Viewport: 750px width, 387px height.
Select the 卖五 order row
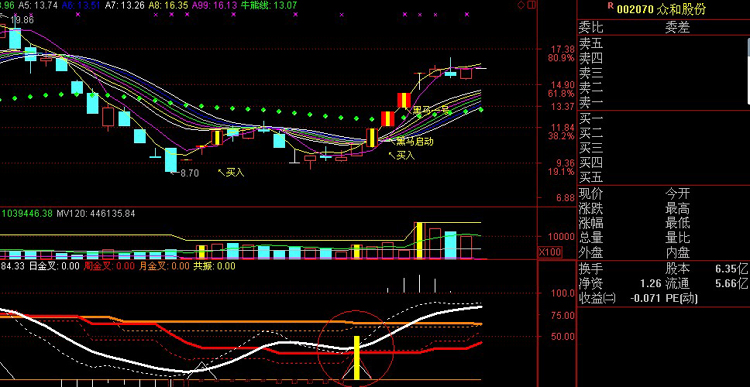tap(663, 44)
